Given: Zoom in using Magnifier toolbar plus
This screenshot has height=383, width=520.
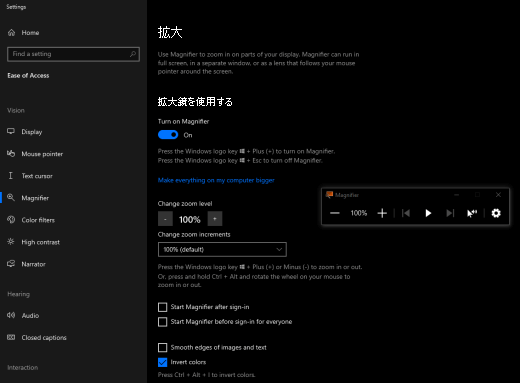Looking at the screenshot, I should (382, 213).
